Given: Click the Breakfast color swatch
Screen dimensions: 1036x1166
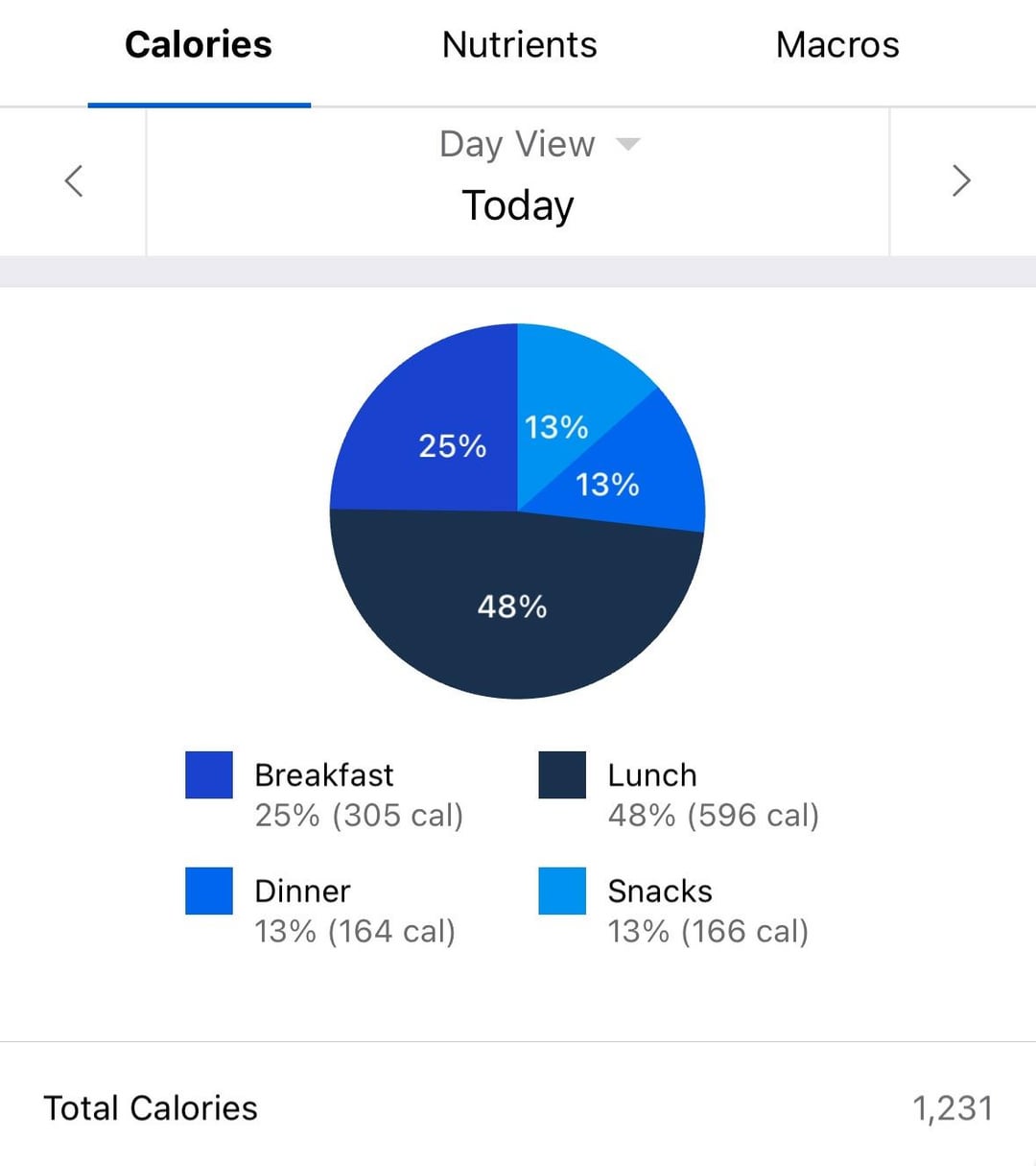Looking at the screenshot, I should pyautogui.click(x=209, y=775).
